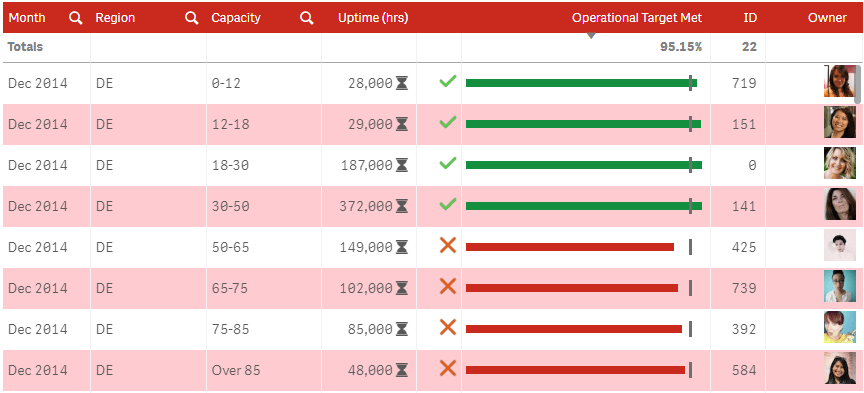Open owner photo for ID 151

pos(840,122)
